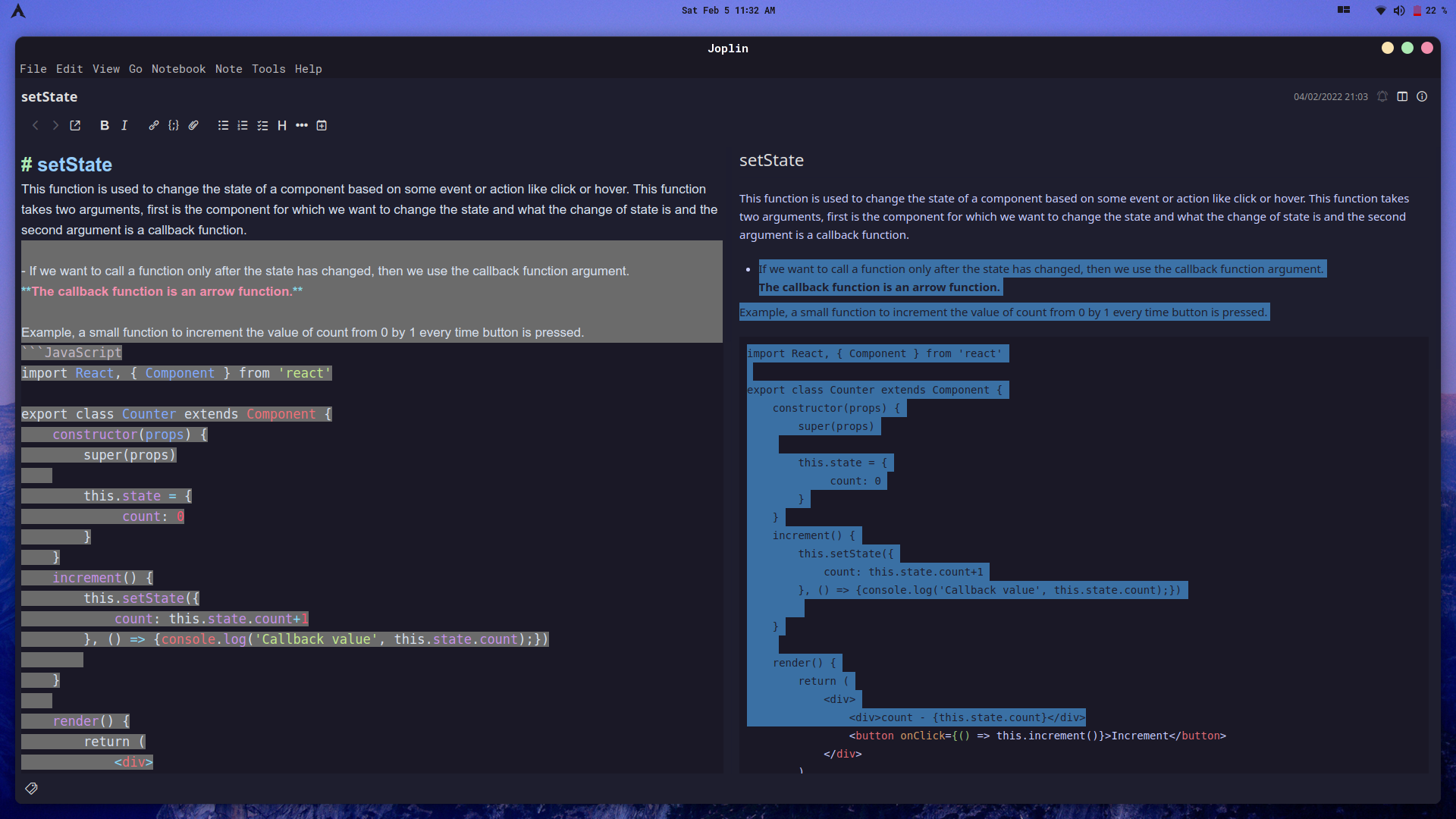Set alarm using bell icon
1456x819 pixels.
tap(1382, 97)
